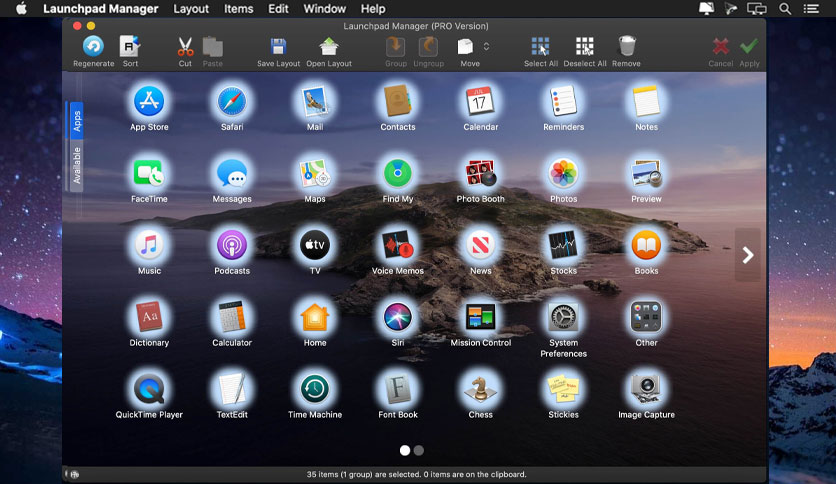836x484 pixels.
Task: Select the Messages app icon
Action: (232, 173)
